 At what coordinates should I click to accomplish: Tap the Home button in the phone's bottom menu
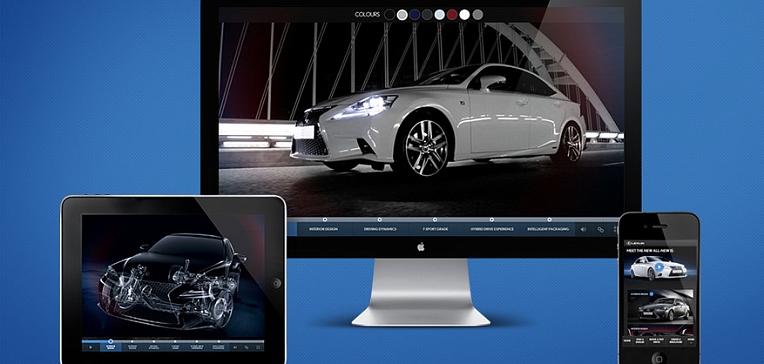[627, 340]
